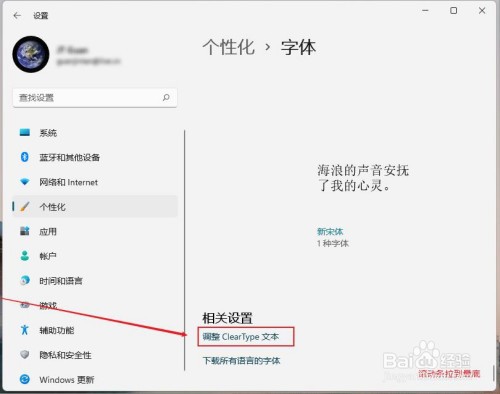Click the Bluetooth icon in sidebar

25,157
